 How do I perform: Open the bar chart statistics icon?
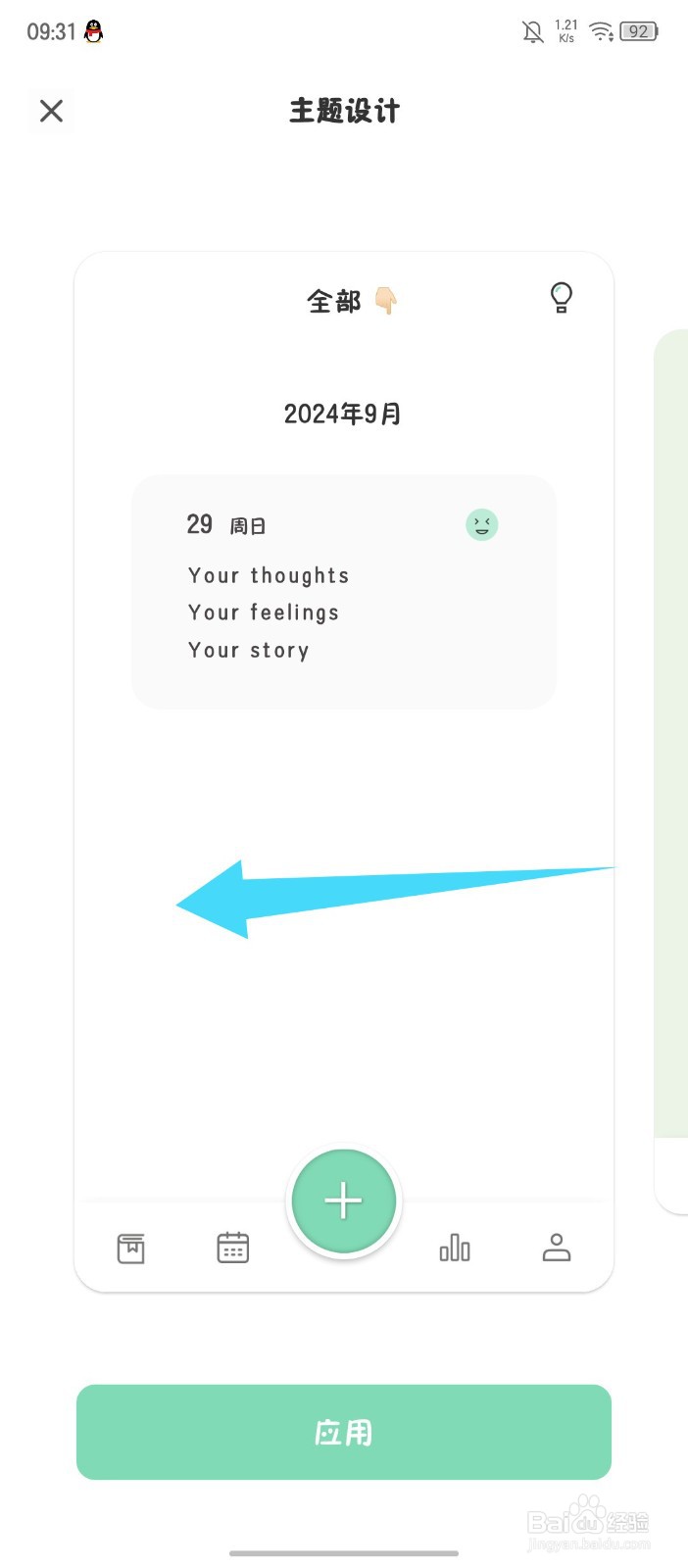(455, 1248)
